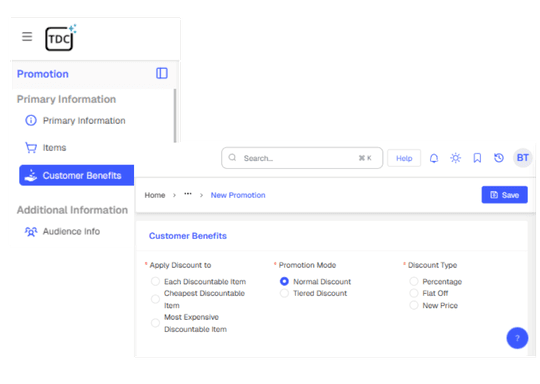Image resolution: width=540 pixels, height=384 pixels.
Task: Click the Promotion sidebar title
Action: coord(43,74)
